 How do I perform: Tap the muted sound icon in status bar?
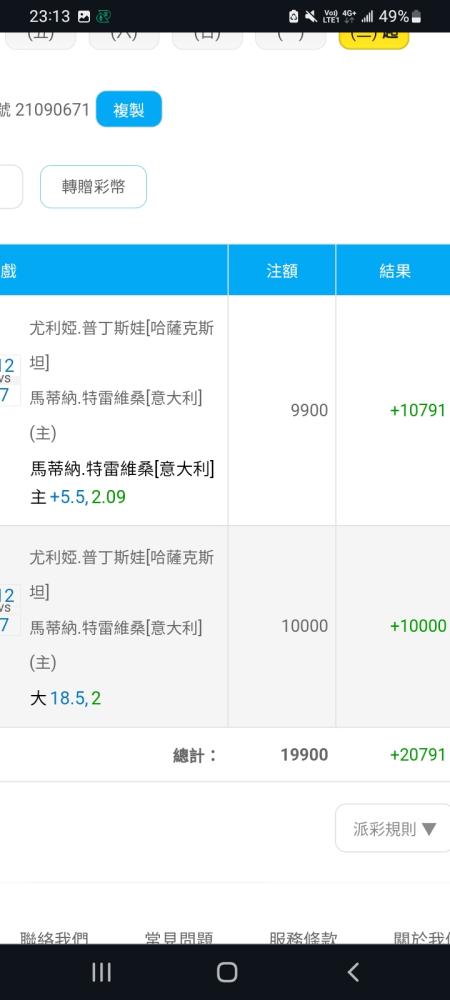311,17
